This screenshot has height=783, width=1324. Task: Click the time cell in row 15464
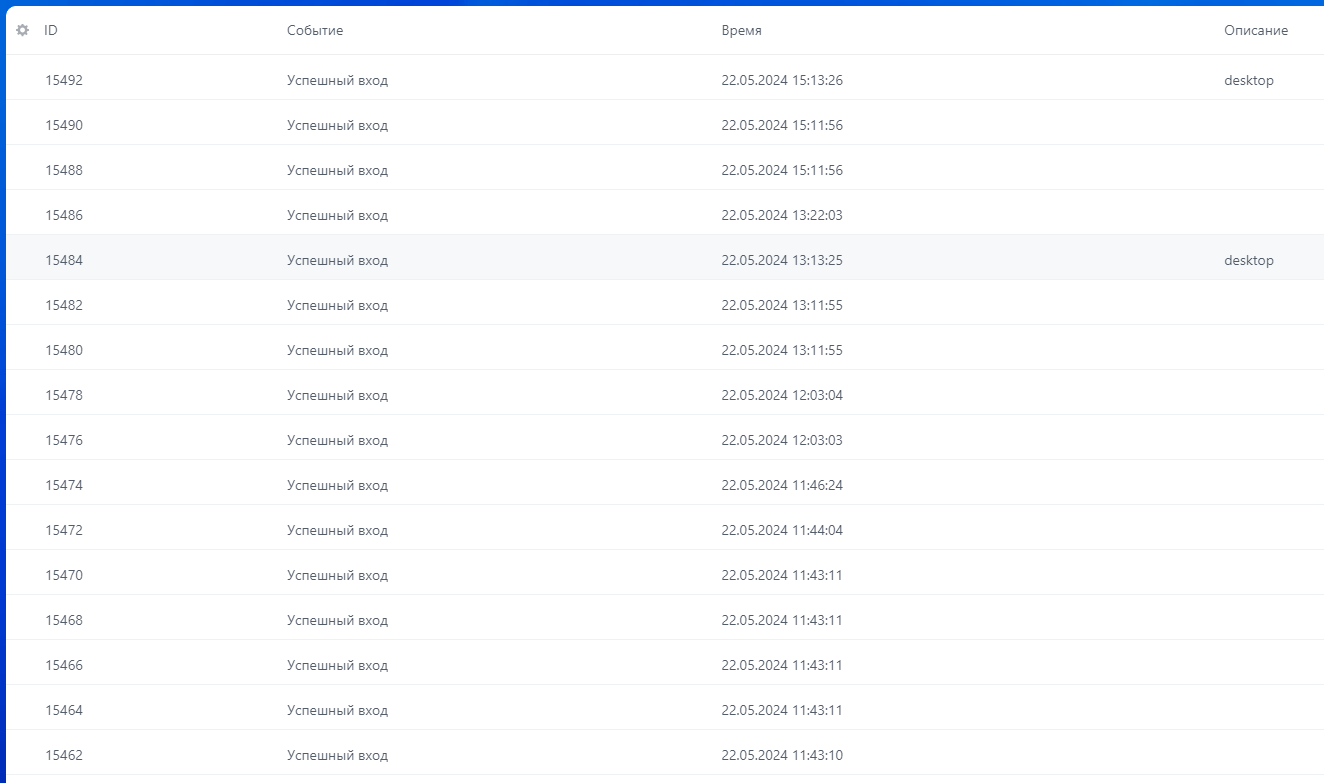(782, 710)
